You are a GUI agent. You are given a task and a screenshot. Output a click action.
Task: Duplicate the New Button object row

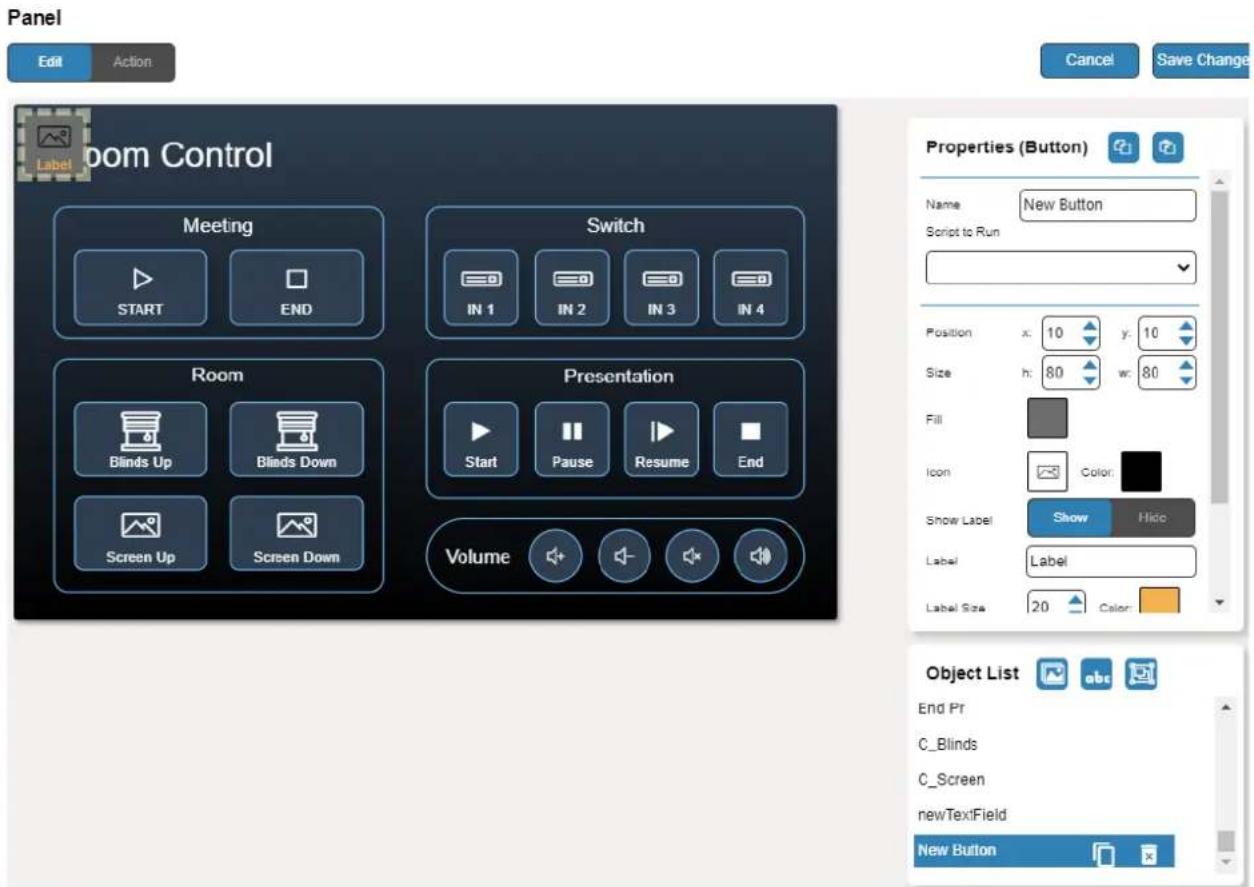pos(1103,853)
